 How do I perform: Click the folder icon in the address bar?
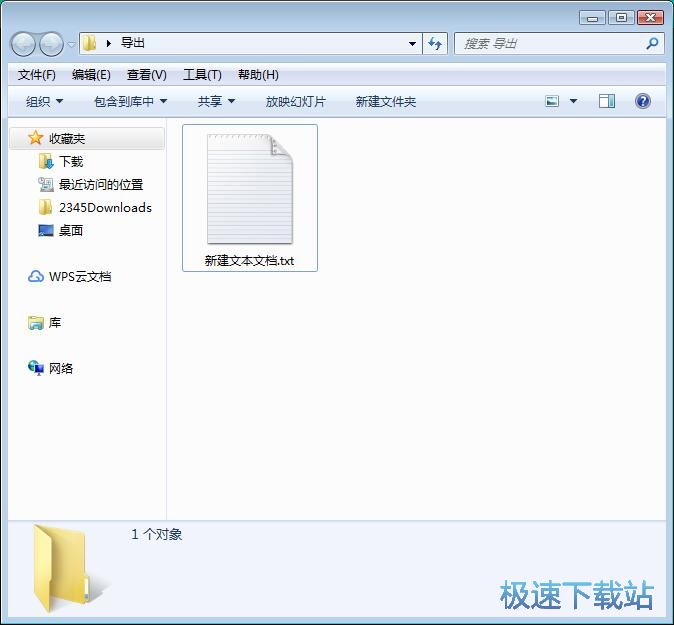[89, 43]
